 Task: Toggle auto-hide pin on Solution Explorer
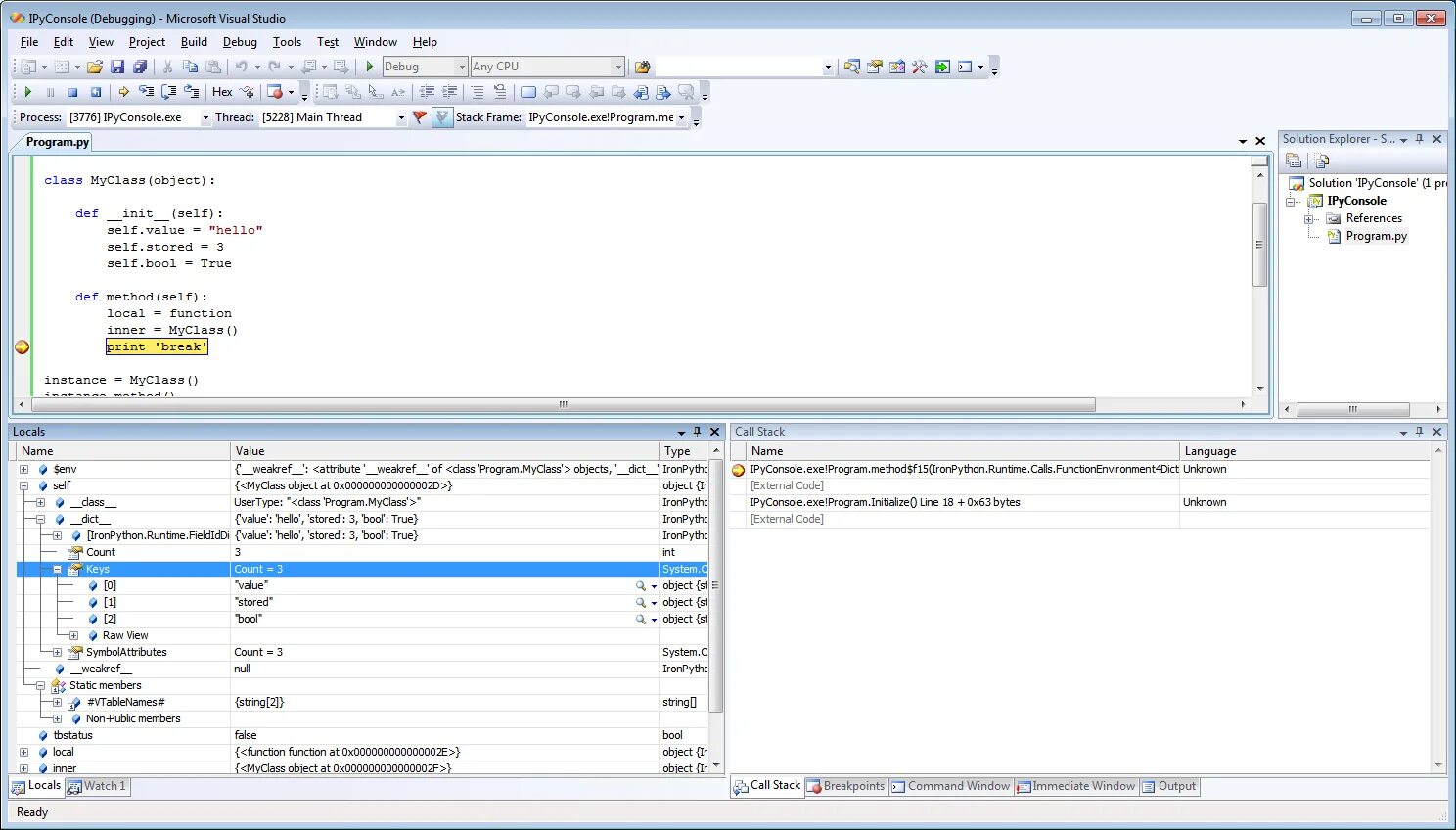coord(1420,139)
